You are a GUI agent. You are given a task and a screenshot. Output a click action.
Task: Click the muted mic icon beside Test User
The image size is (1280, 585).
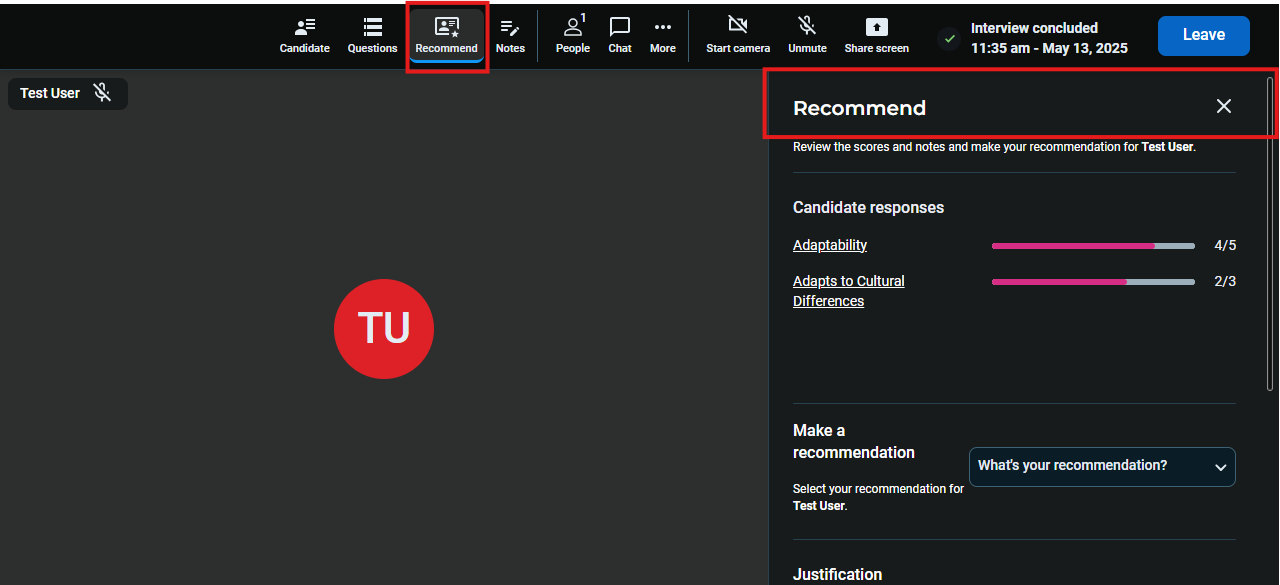point(102,93)
